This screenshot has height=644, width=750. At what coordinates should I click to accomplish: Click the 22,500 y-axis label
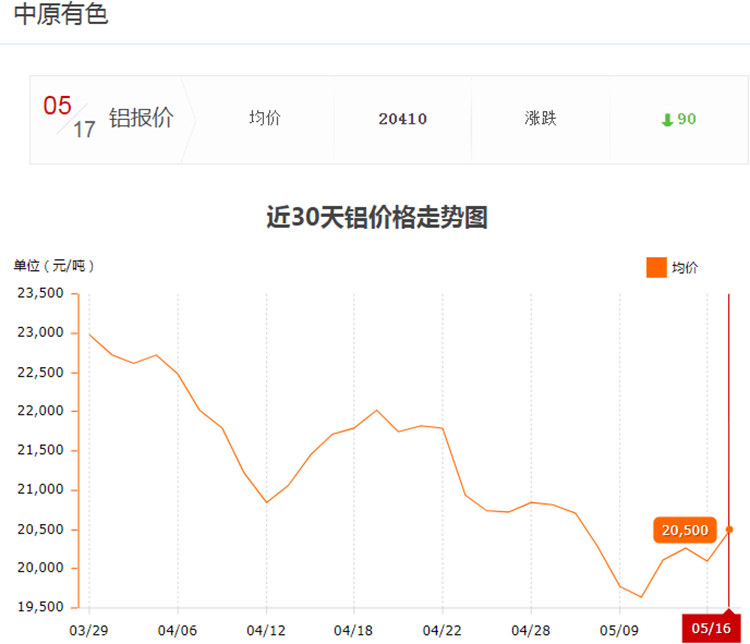click(x=41, y=372)
